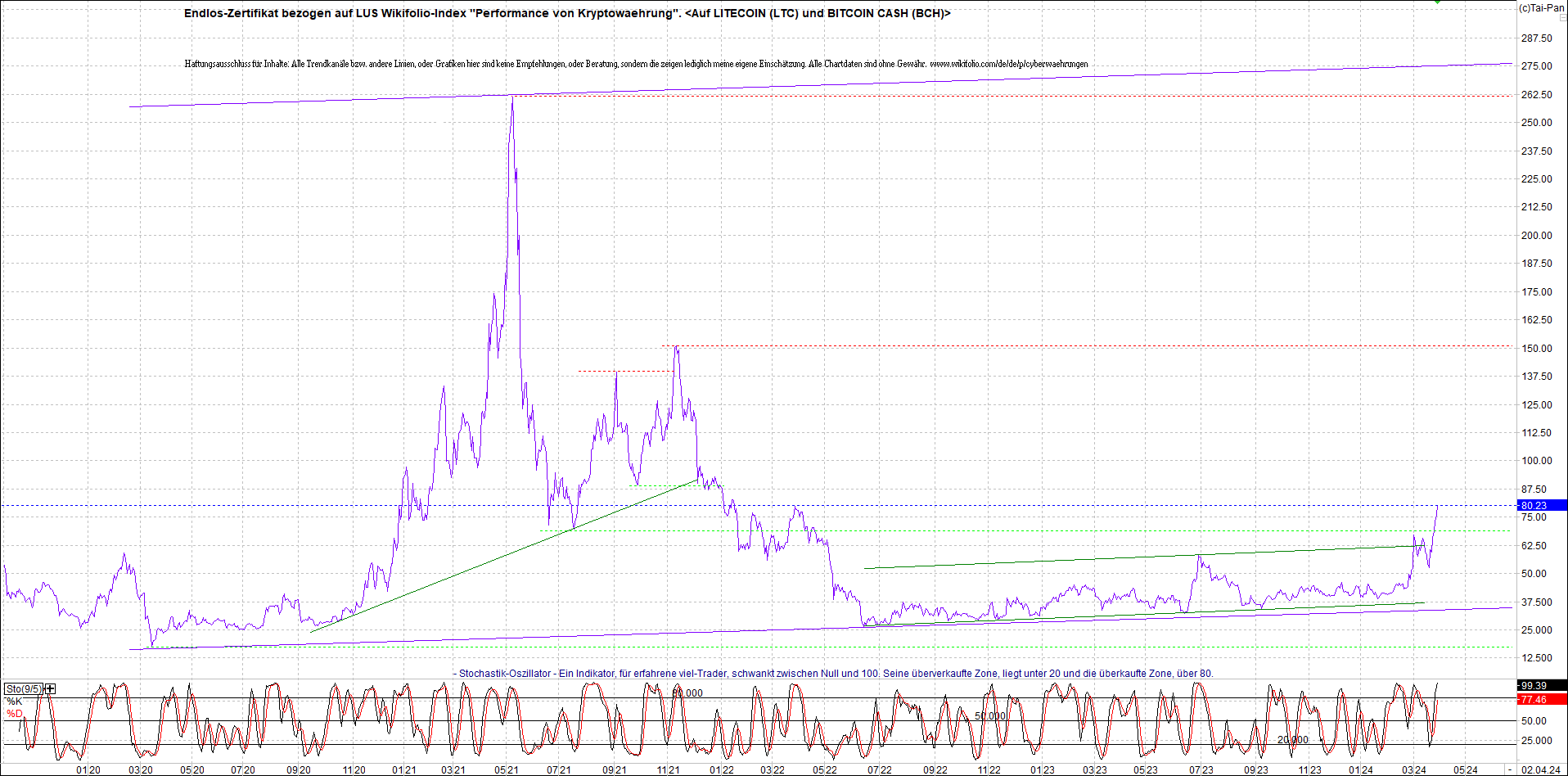1568x776 pixels.
Task: Open the Sto(9/5) indicator settings
Action: 23,688
